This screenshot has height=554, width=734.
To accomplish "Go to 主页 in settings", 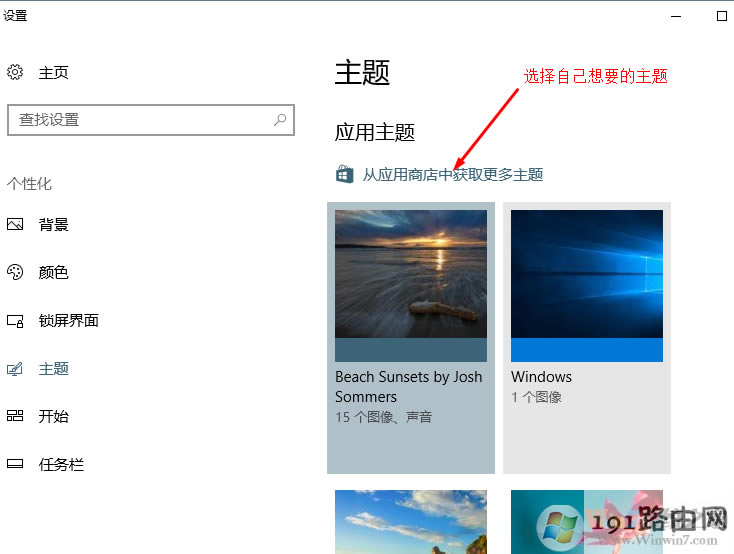I will click(x=54, y=73).
